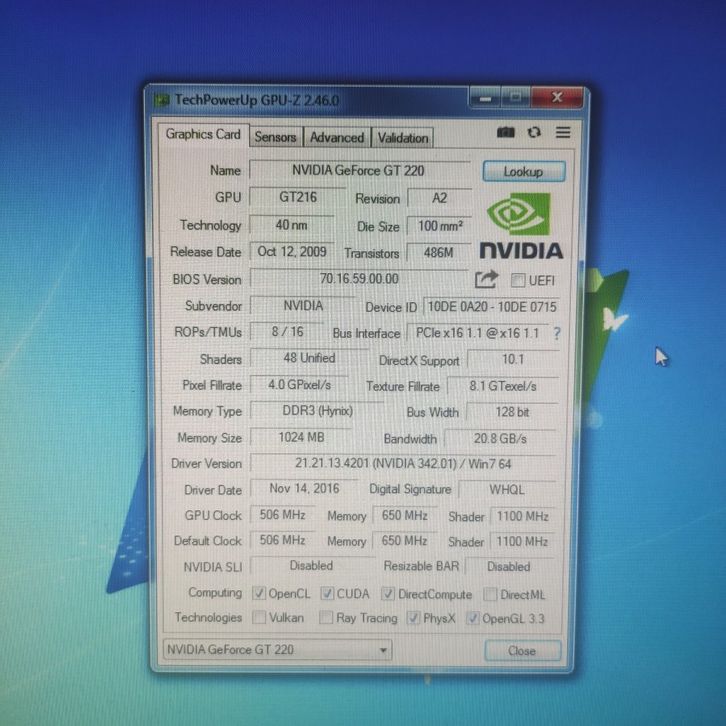Toggle the Ray Tracing checkbox
Viewport: 726px width, 726px height.
(326, 617)
